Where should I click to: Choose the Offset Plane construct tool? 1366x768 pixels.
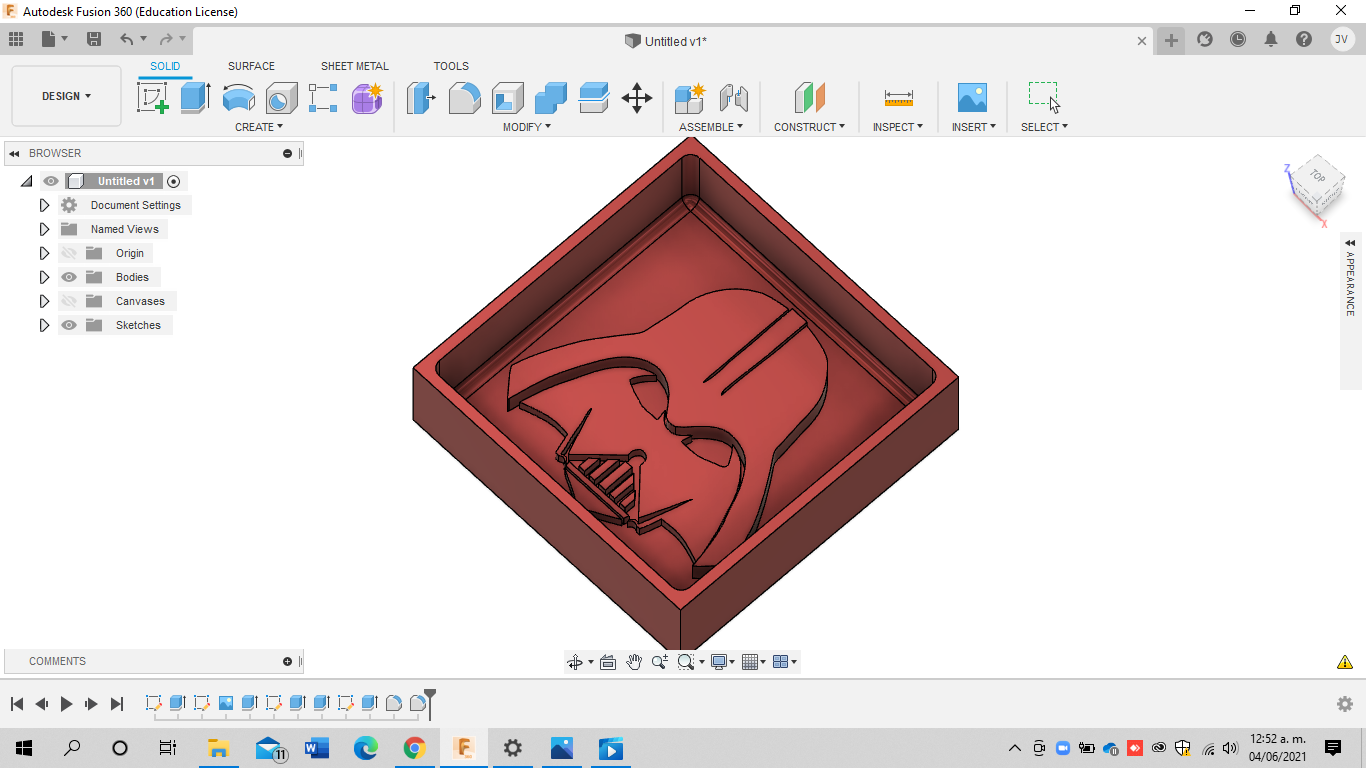click(810, 98)
